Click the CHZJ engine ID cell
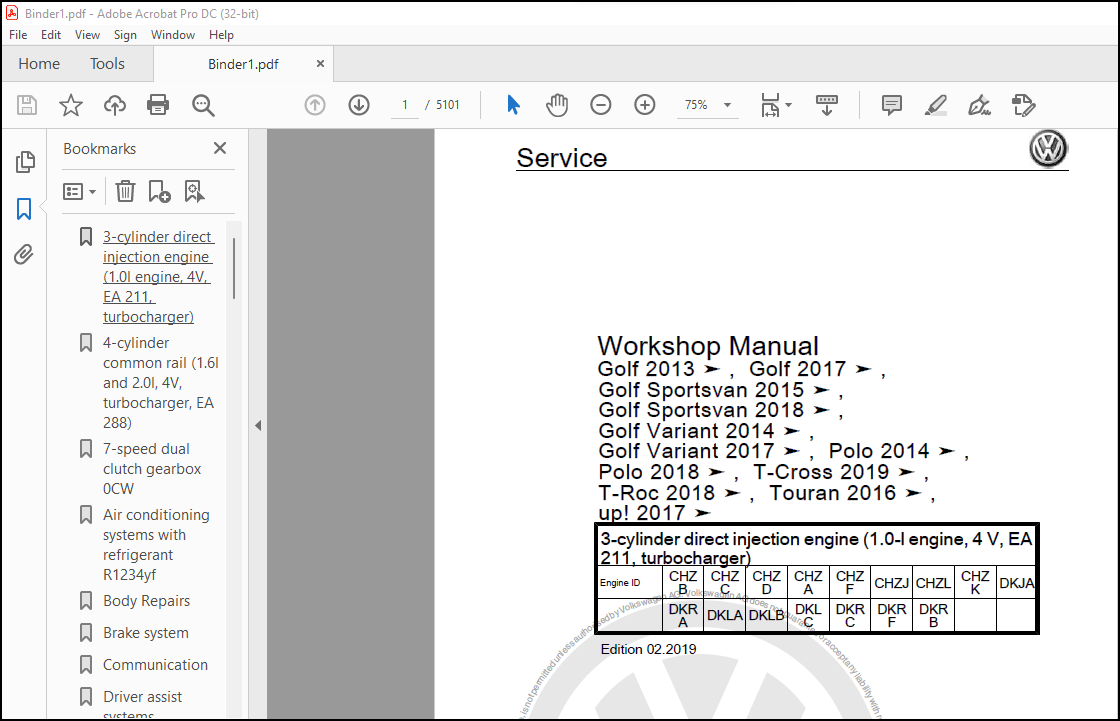 (x=891, y=583)
